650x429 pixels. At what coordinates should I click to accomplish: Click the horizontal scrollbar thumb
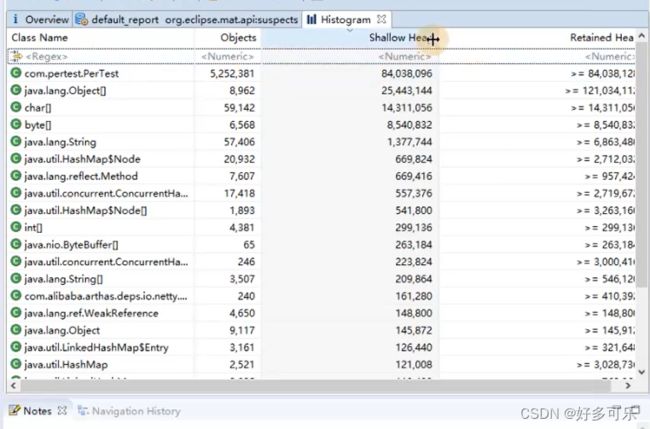tap(316, 386)
